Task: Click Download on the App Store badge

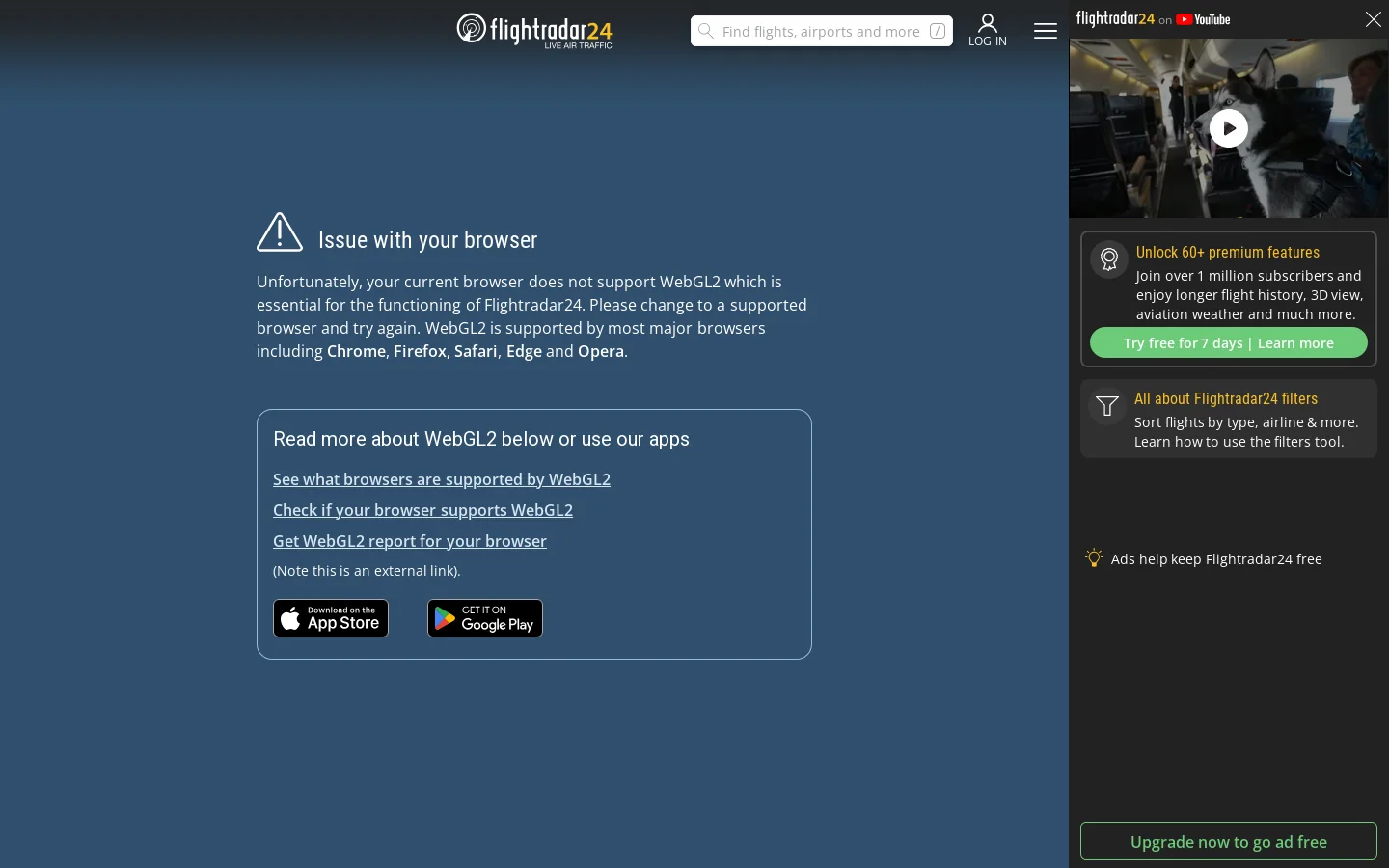Action: click(331, 618)
